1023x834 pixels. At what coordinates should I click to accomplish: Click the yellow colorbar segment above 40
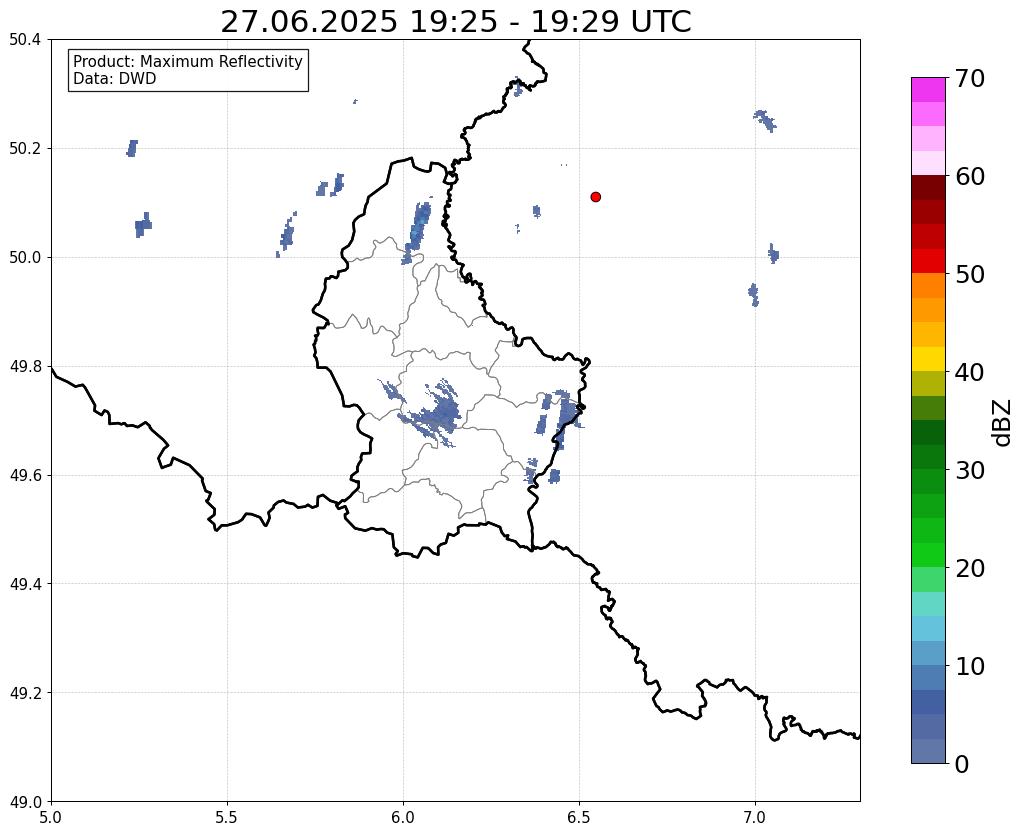coord(928,359)
